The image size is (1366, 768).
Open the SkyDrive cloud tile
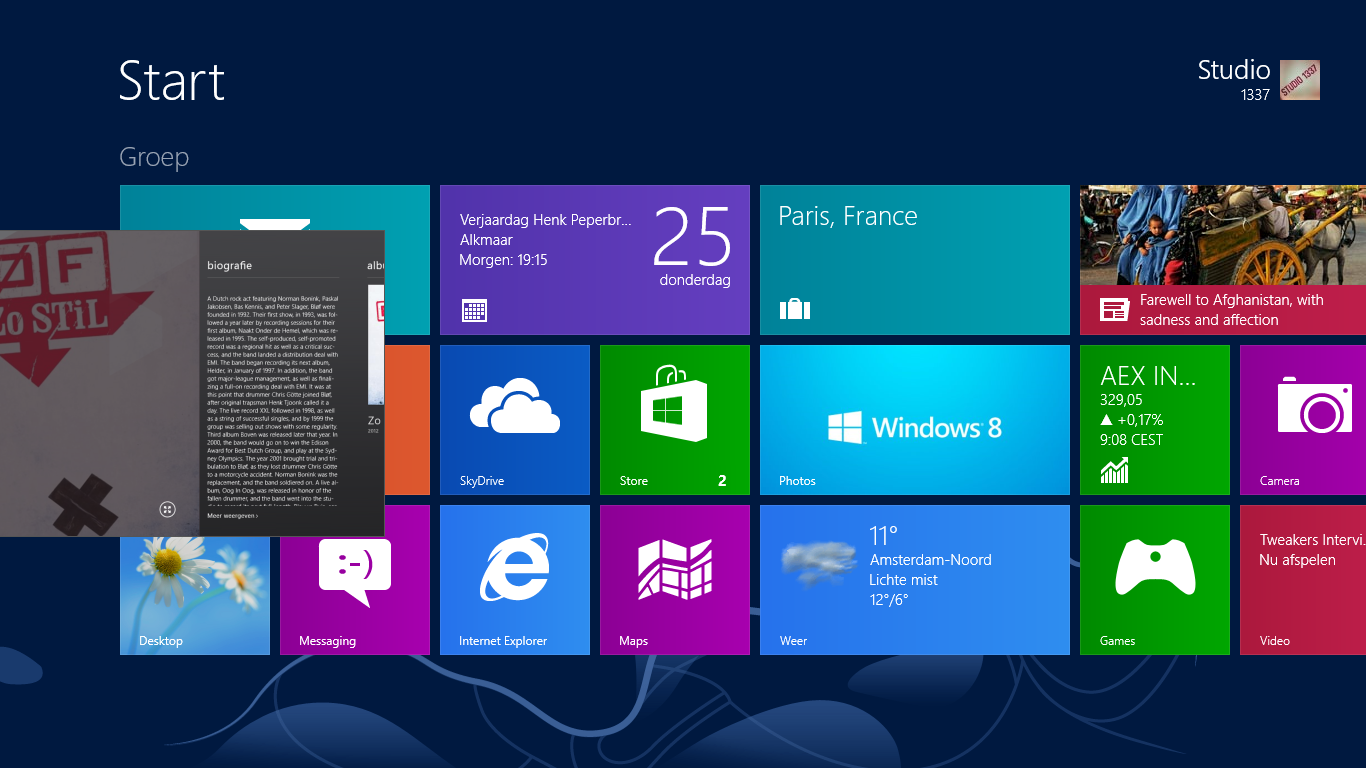tap(515, 420)
